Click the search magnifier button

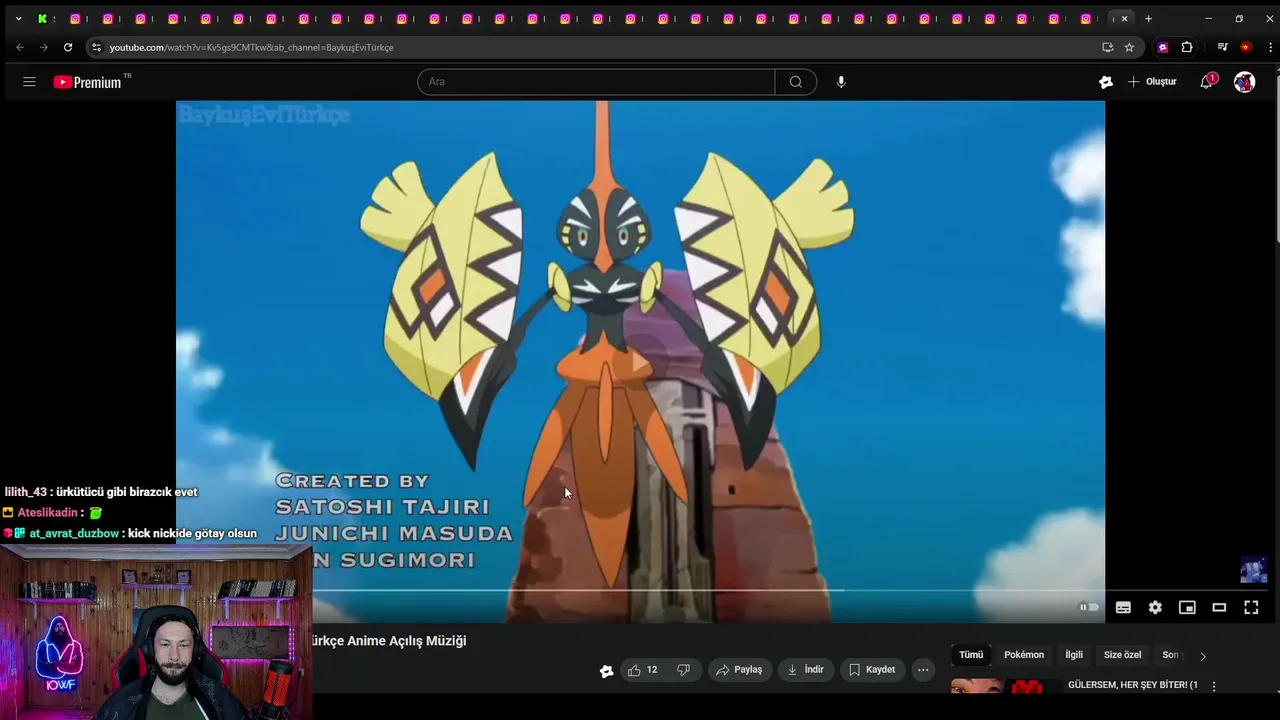pos(796,82)
